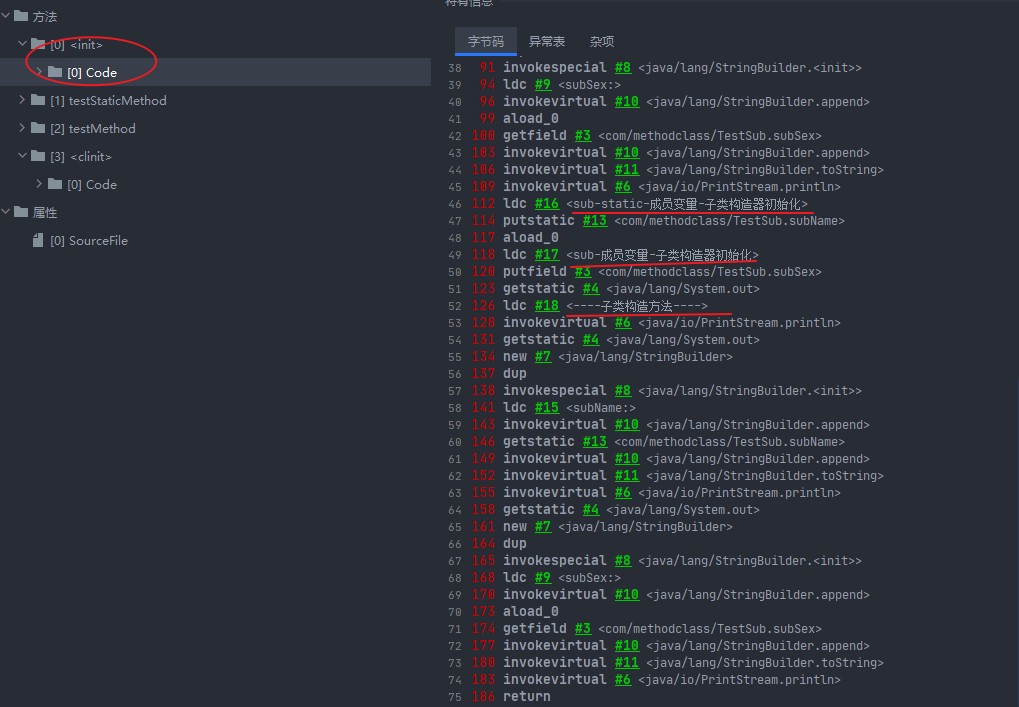Follow #3 link on line 42
Viewport: 1019px width, 707px height.
coord(582,135)
